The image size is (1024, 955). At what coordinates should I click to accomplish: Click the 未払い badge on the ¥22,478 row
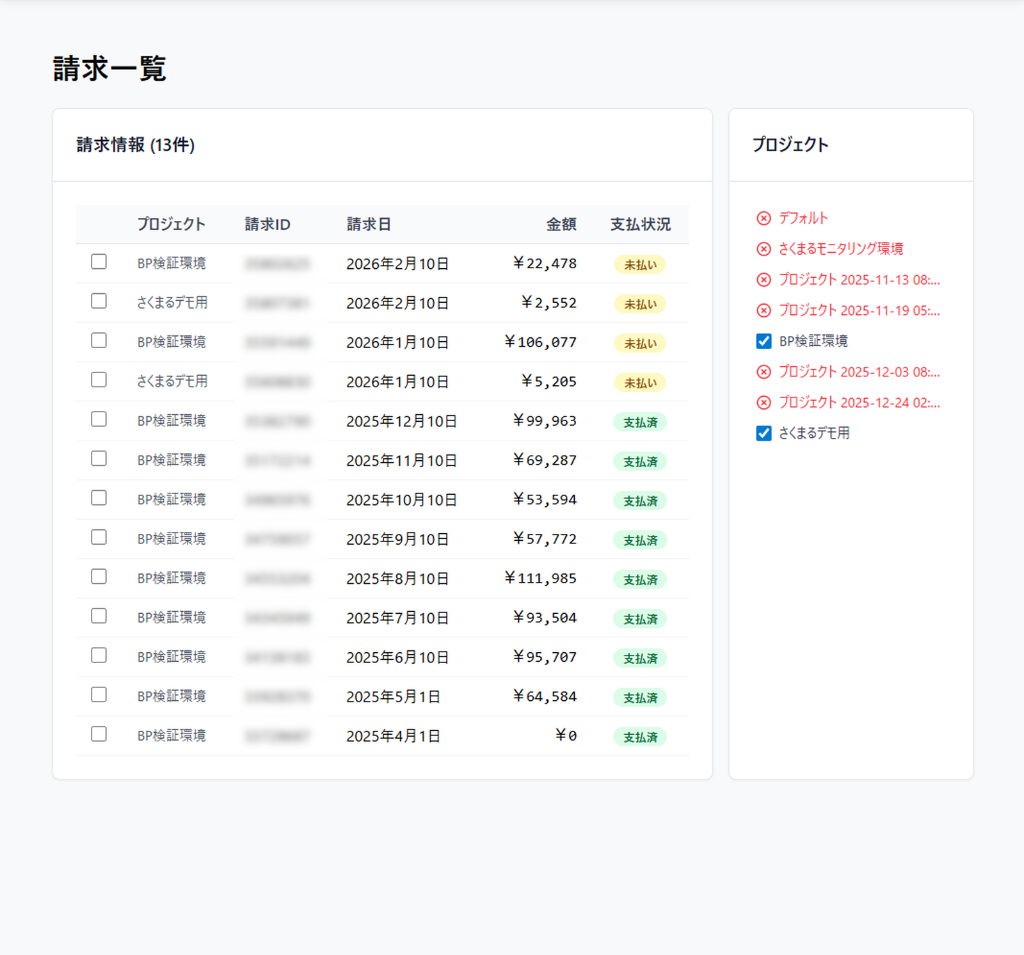[640, 265]
